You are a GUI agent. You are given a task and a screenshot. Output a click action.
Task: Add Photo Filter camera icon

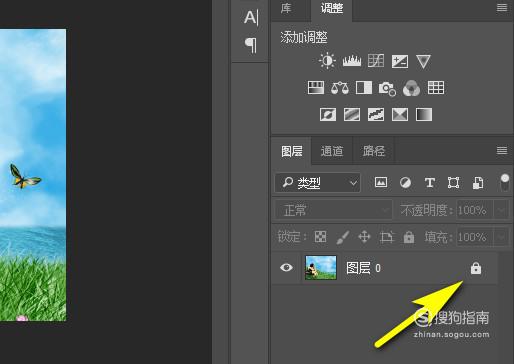[x=387, y=88]
